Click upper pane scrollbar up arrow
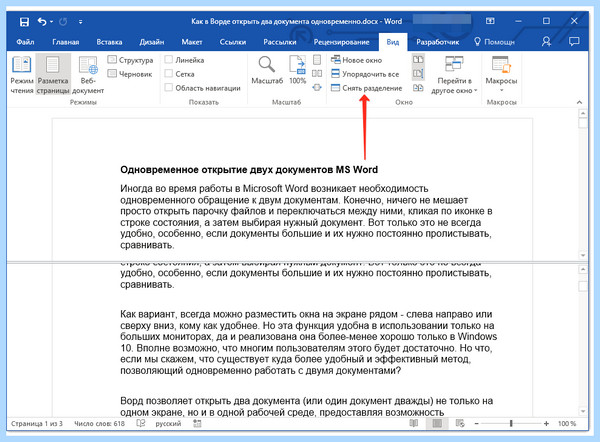This screenshot has width=600, height=442. [583, 113]
